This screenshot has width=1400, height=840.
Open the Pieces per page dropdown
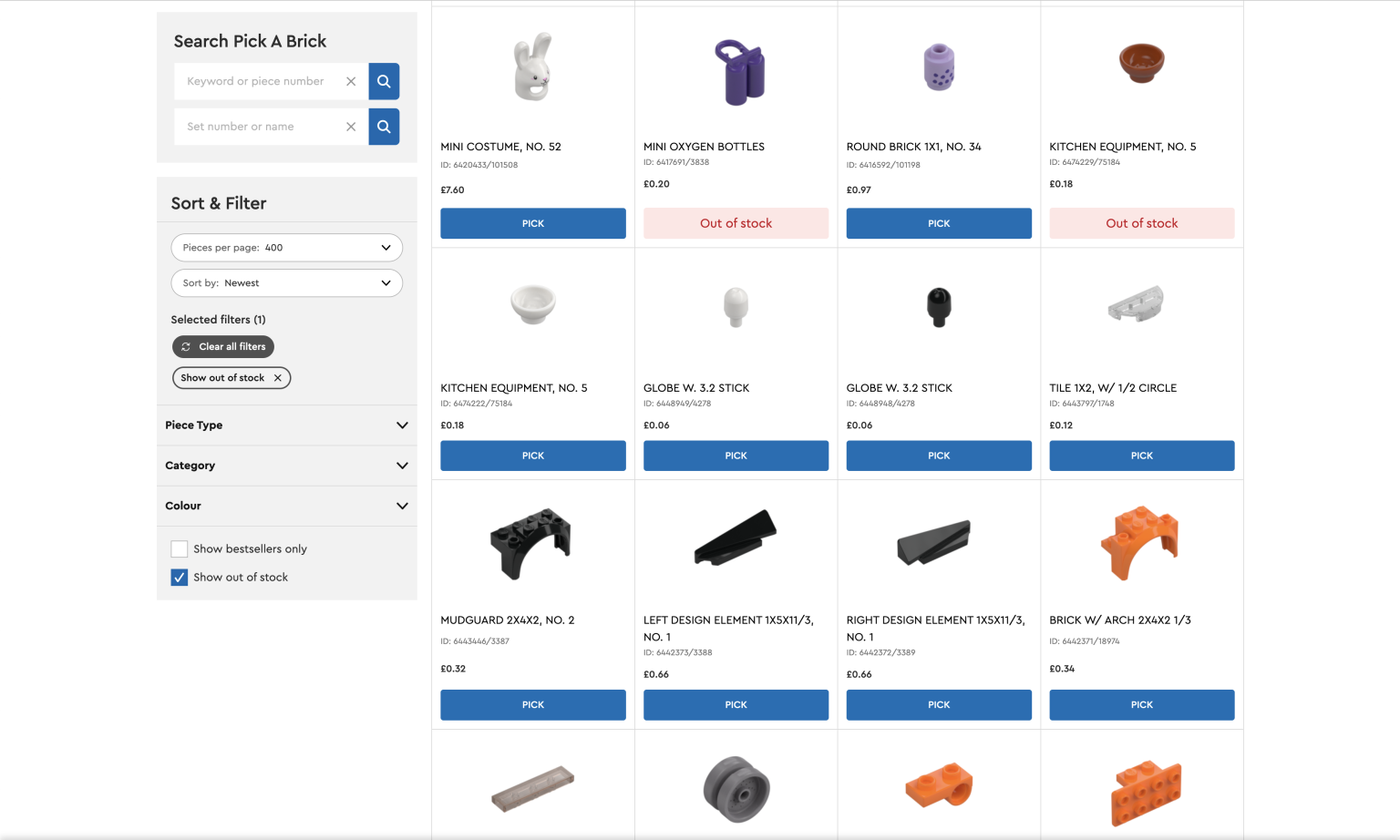tap(286, 247)
